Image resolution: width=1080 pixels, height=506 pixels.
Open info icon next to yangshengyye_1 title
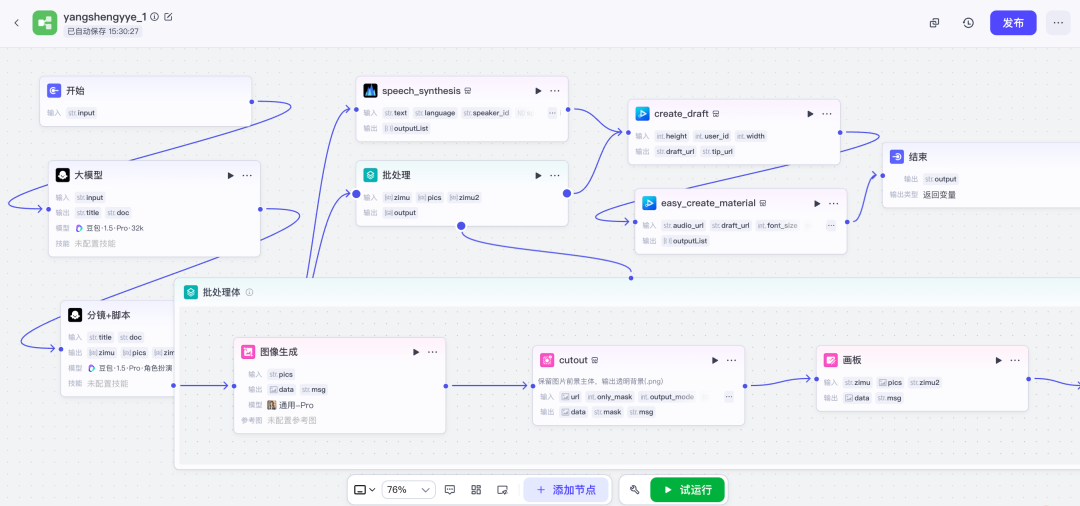pos(155,17)
